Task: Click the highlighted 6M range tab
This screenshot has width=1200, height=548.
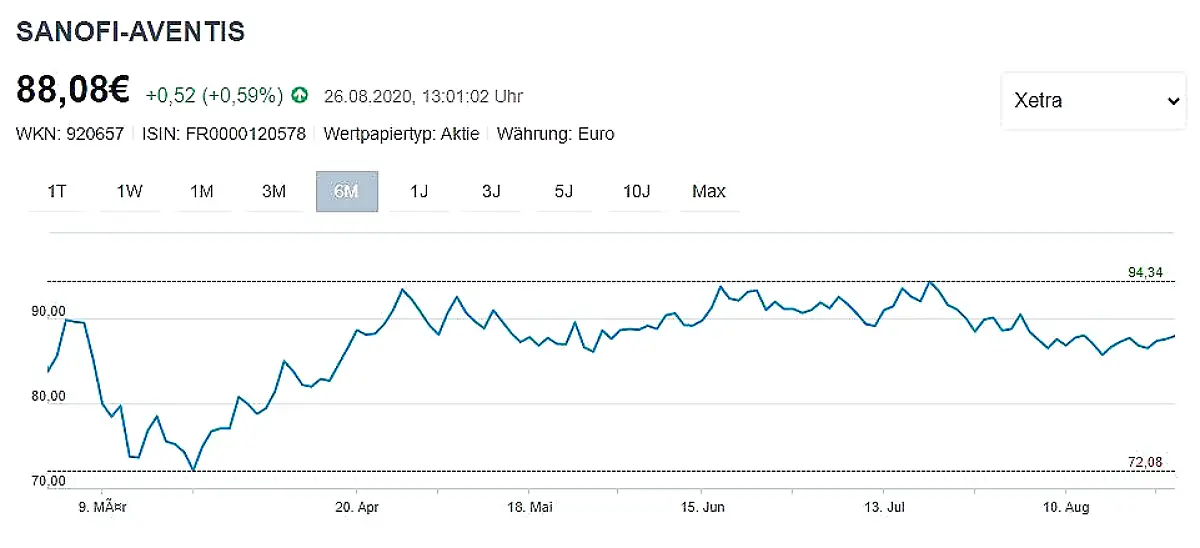Action: click(346, 192)
